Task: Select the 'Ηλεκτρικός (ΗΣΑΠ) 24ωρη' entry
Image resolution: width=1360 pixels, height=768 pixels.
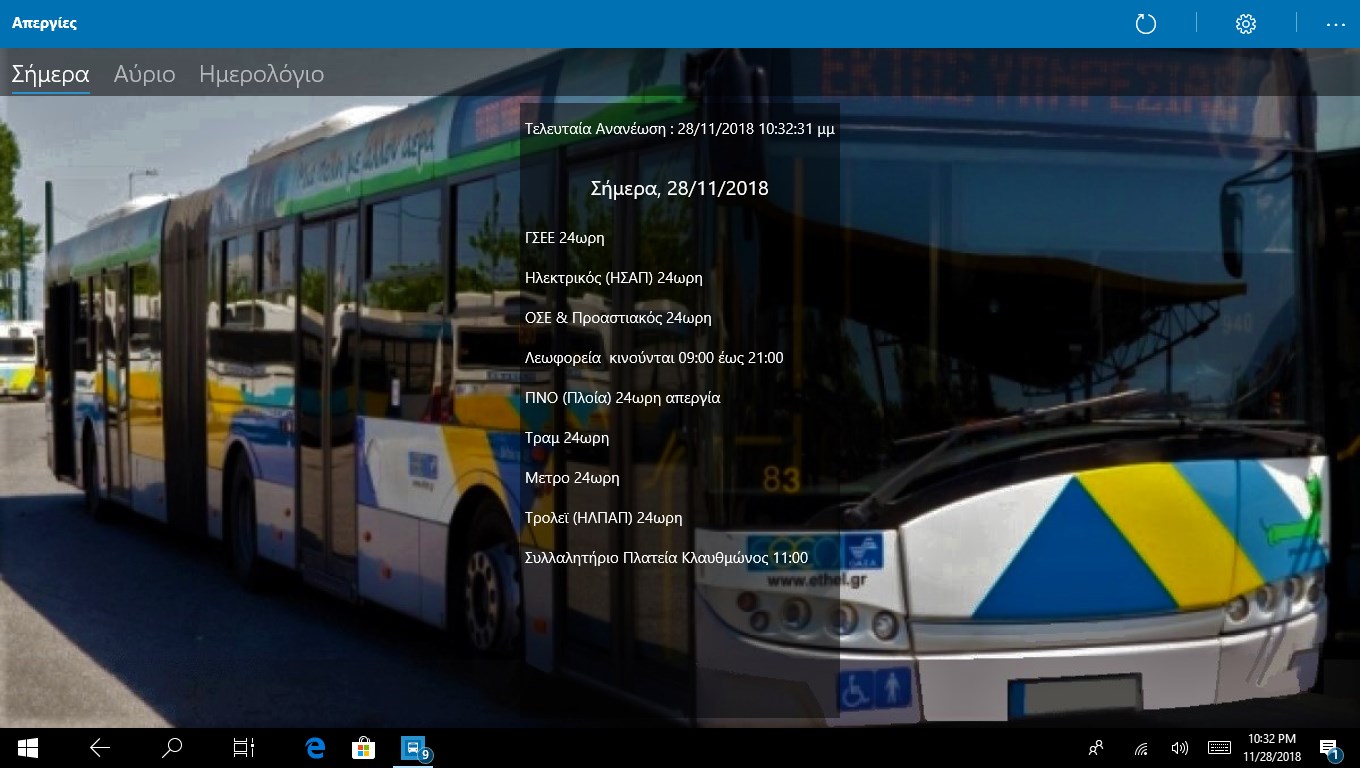Action: [x=614, y=278]
